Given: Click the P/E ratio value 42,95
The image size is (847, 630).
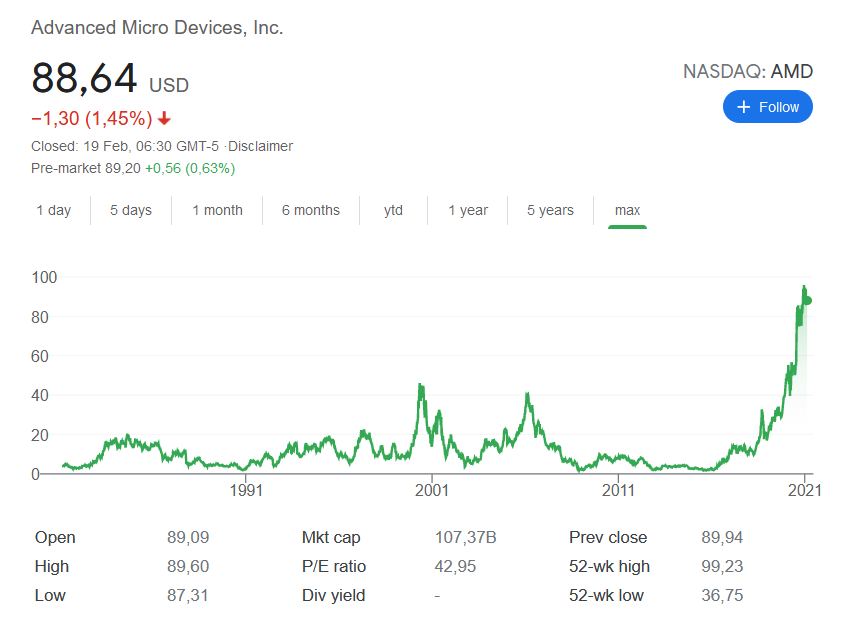Looking at the screenshot, I should click(x=455, y=566).
